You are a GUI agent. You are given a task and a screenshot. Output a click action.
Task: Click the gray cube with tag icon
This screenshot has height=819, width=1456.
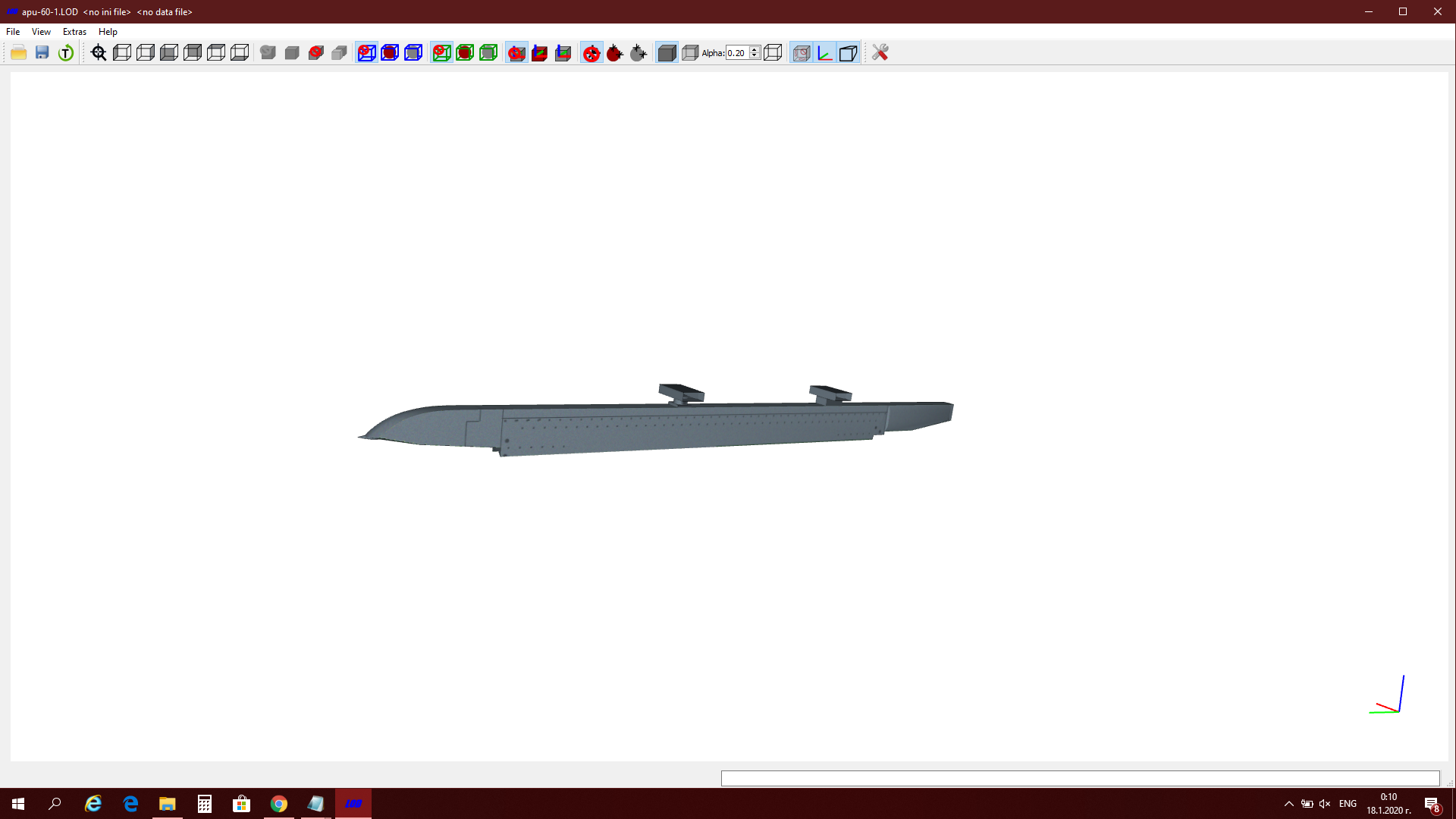(268, 52)
